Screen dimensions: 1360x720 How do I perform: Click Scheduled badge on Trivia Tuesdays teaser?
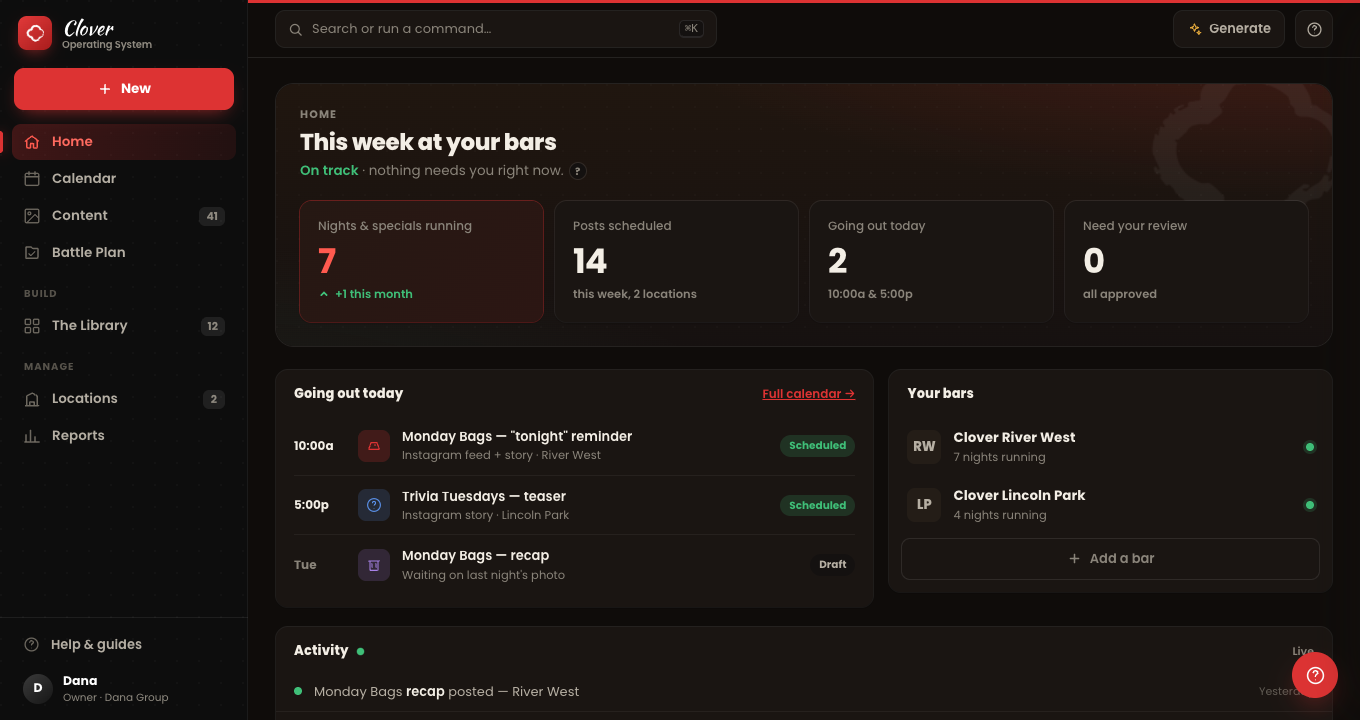(x=817, y=506)
